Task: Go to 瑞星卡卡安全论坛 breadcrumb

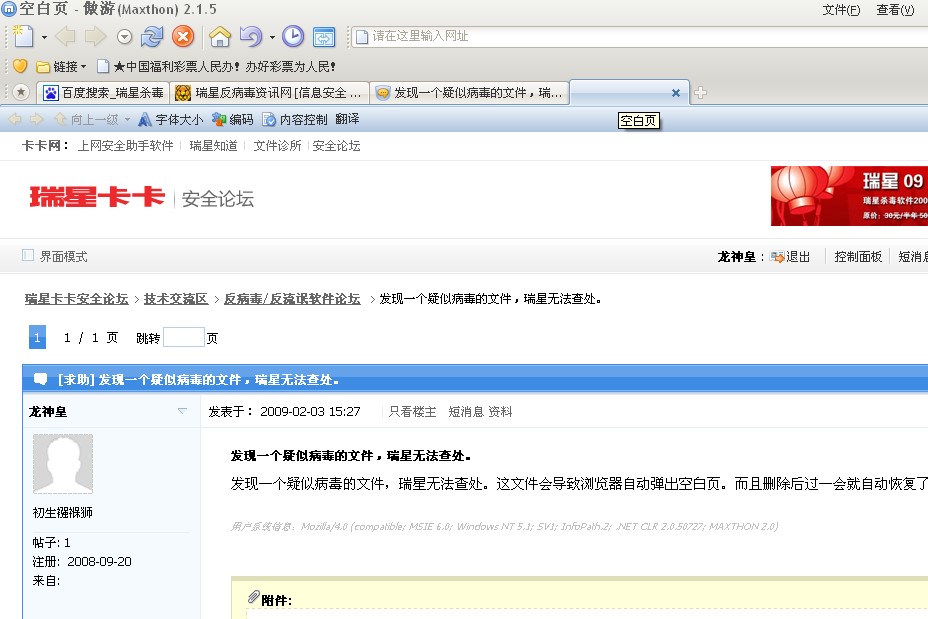Action: coord(77,299)
